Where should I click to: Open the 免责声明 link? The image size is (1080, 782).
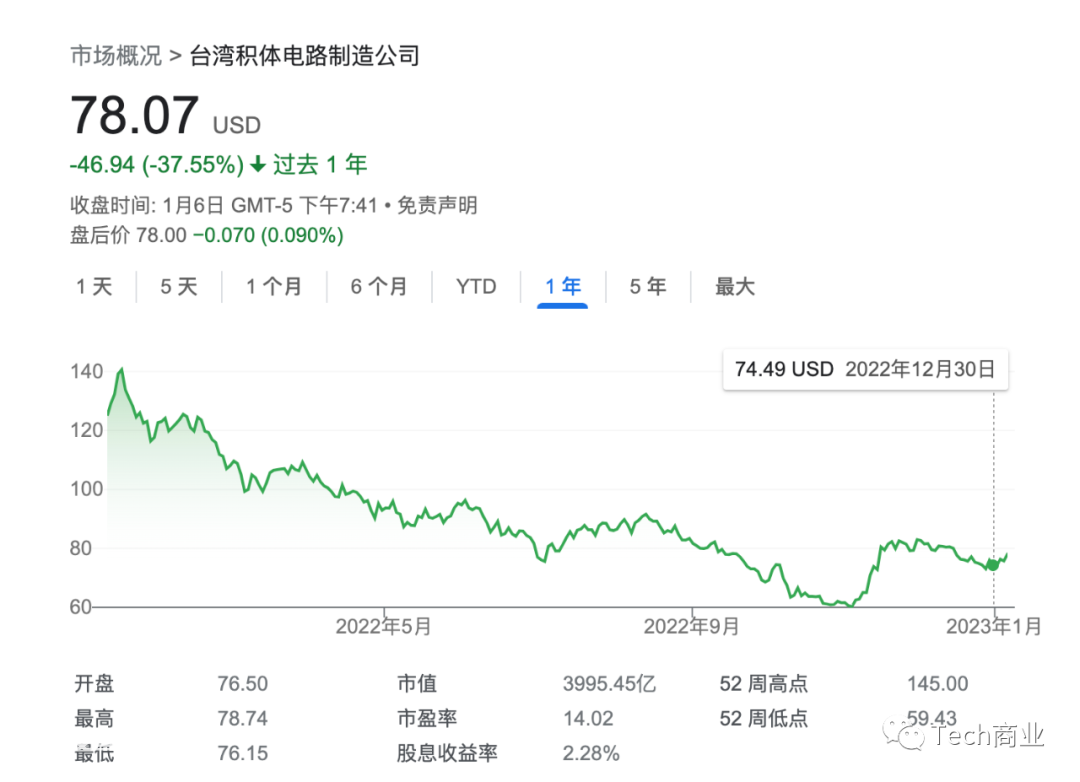pyautogui.click(x=437, y=205)
